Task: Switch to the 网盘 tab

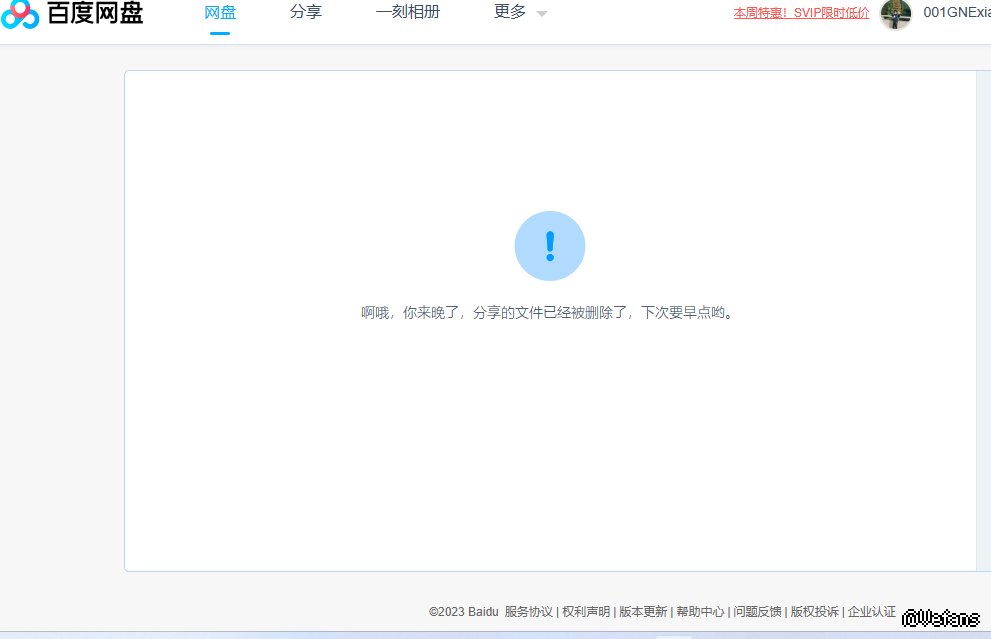Action: click(x=220, y=13)
